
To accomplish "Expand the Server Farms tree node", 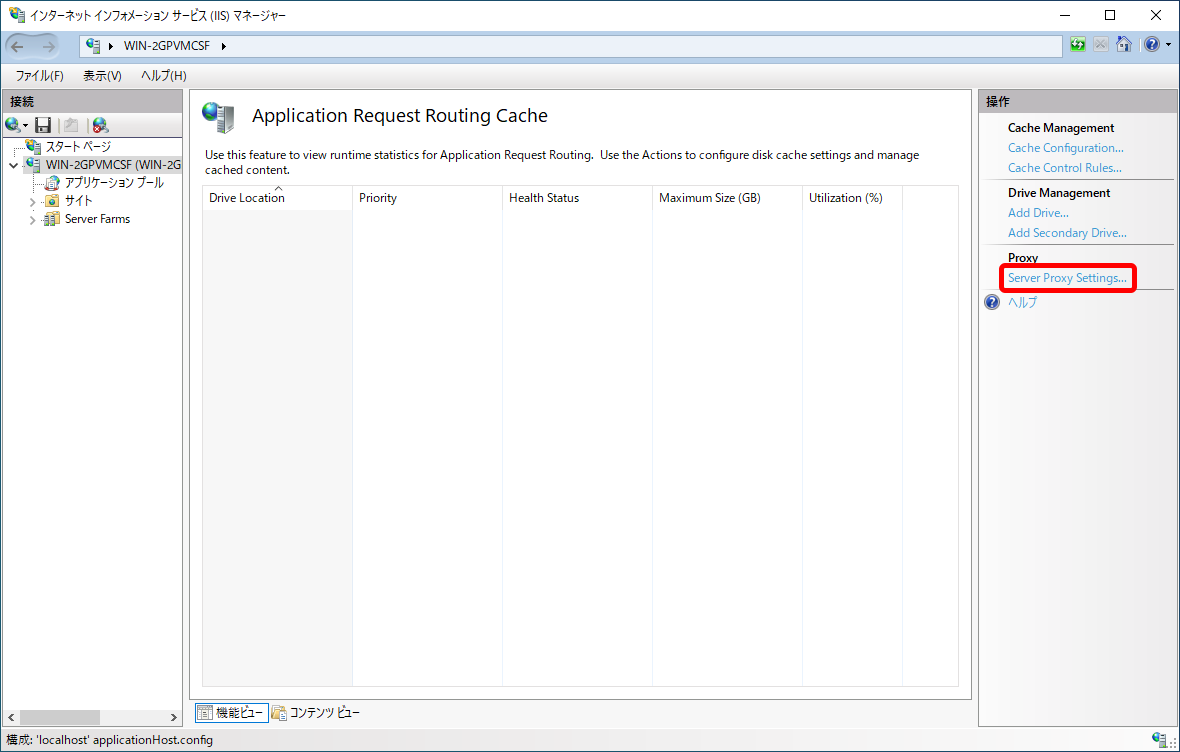I will point(32,220).
